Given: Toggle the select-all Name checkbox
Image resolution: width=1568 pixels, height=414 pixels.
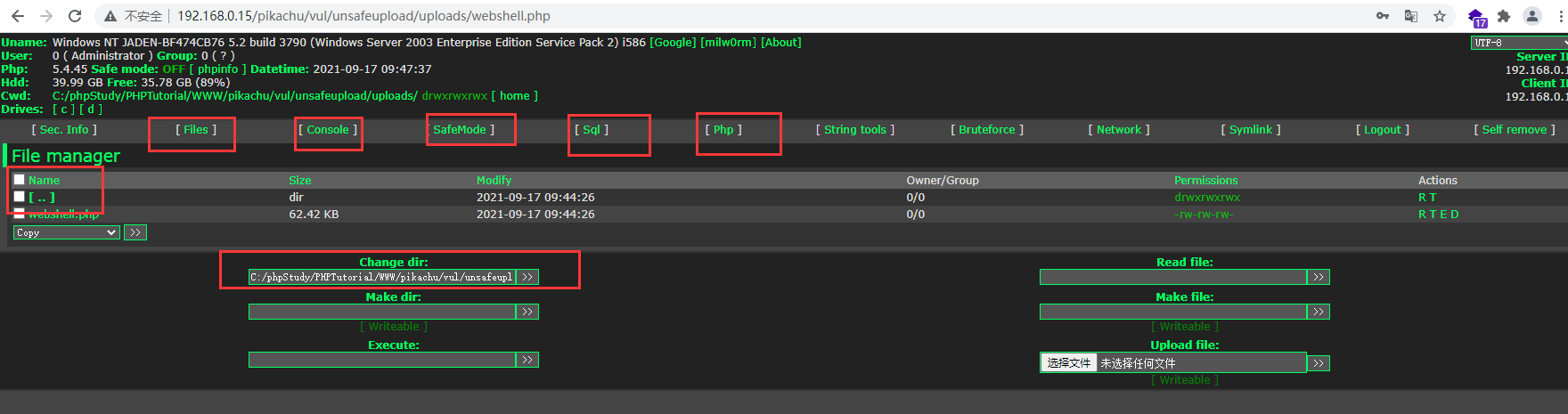Looking at the screenshot, I should [19, 180].
